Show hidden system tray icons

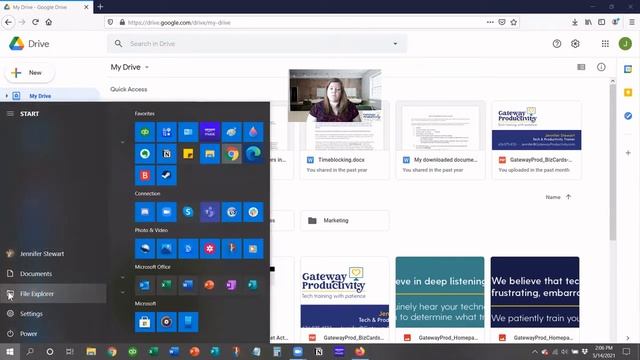pyautogui.click(x=534, y=351)
